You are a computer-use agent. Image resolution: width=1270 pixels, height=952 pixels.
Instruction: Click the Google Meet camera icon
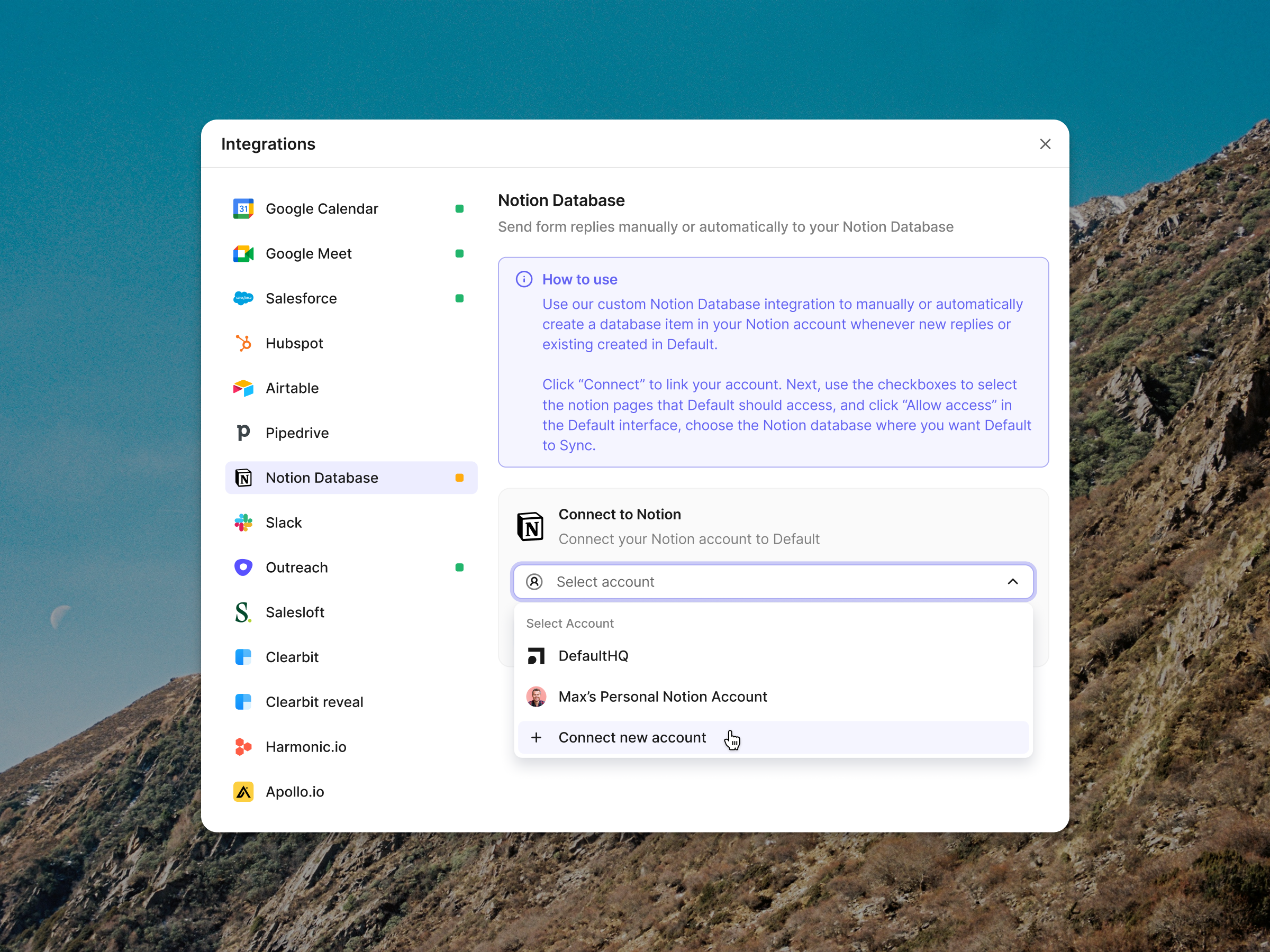243,254
